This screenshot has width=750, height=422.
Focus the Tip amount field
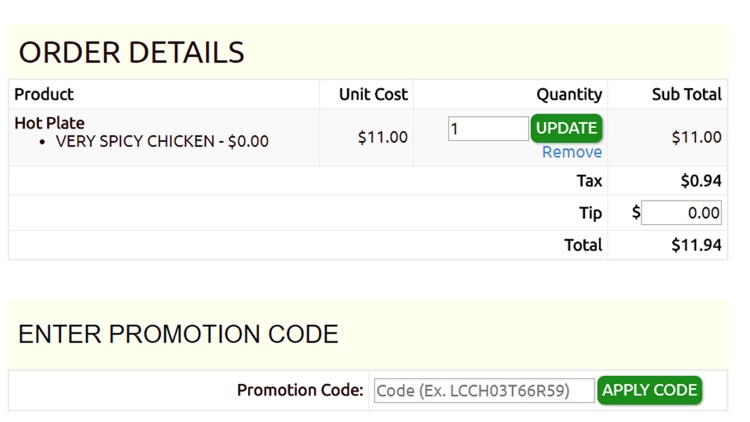pos(681,212)
